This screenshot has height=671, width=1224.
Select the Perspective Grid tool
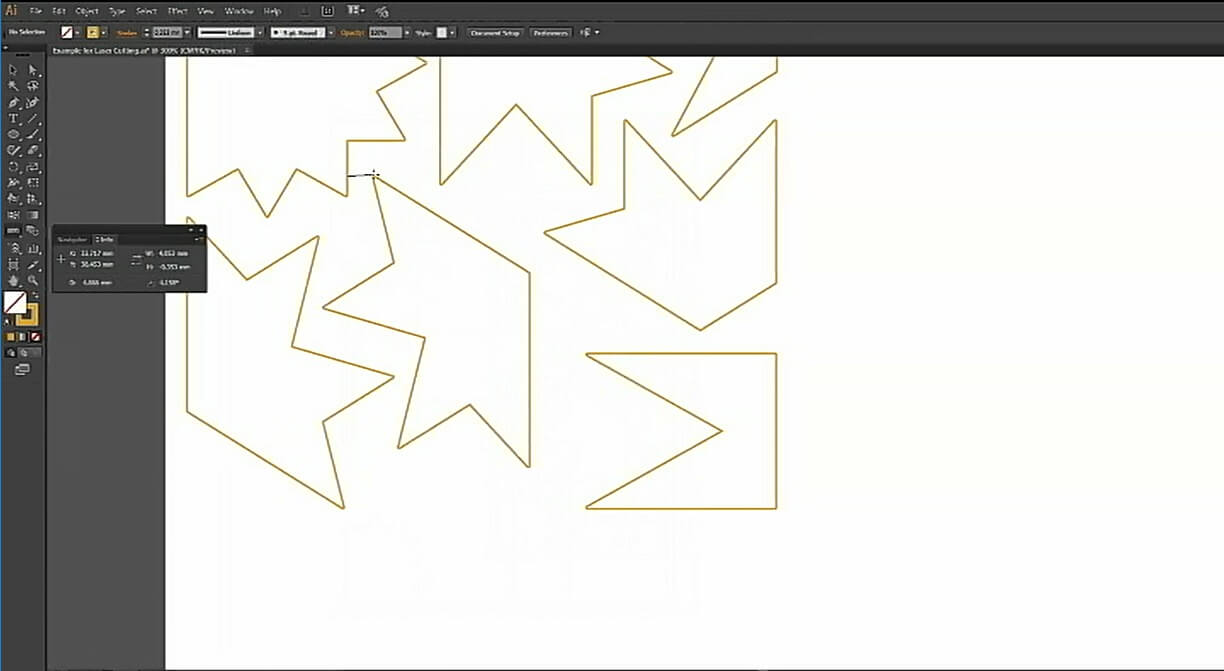coord(33,198)
